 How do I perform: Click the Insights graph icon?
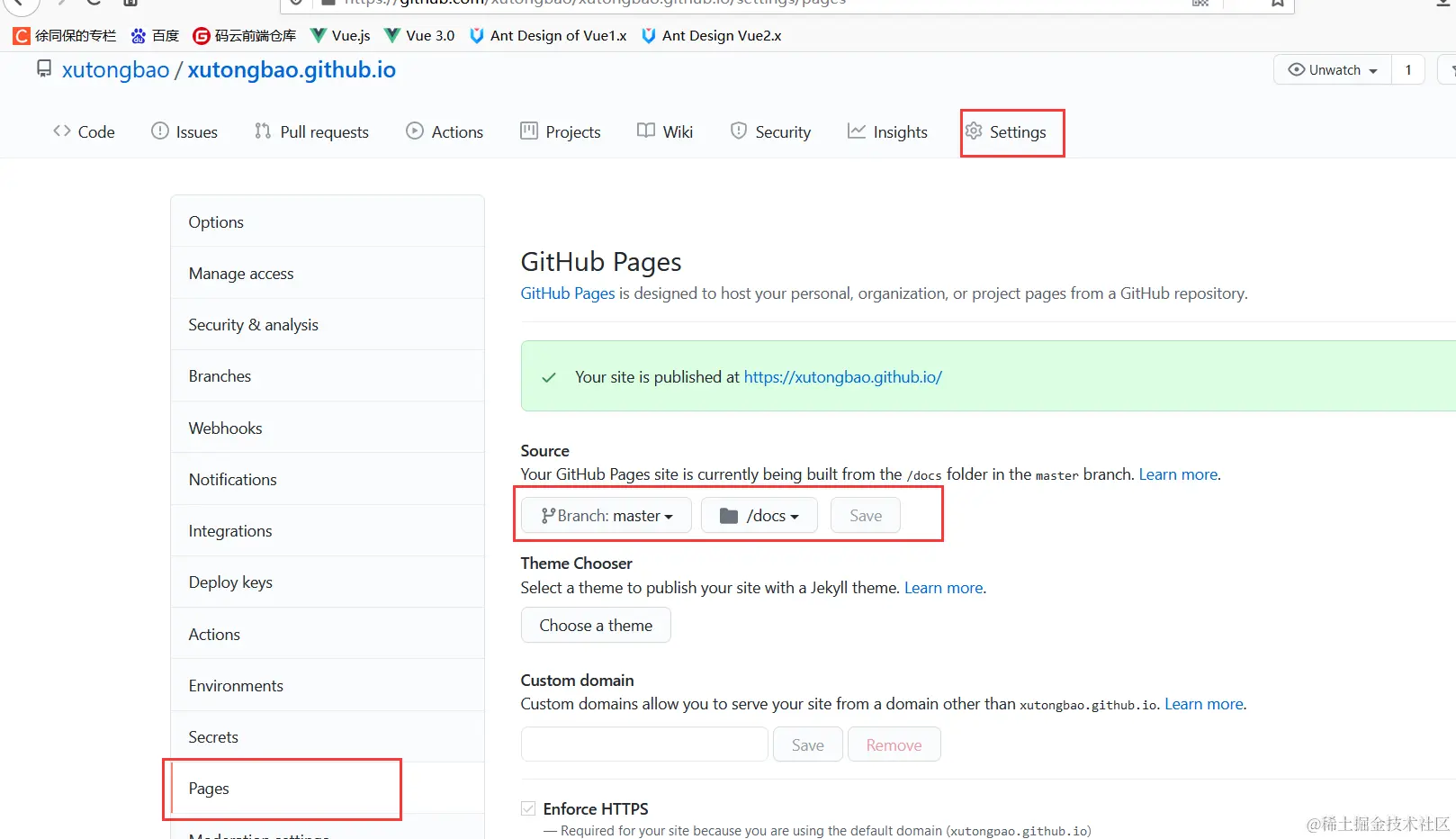857,131
